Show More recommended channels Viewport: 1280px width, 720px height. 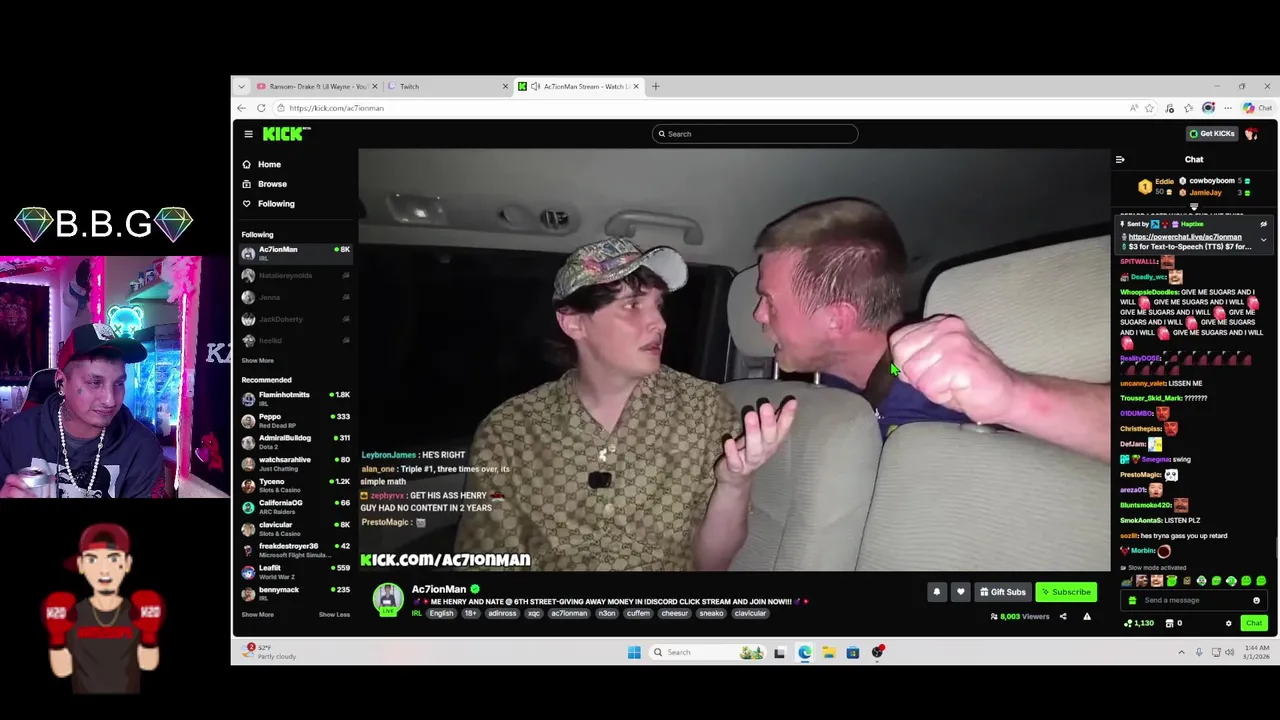tap(257, 615)
